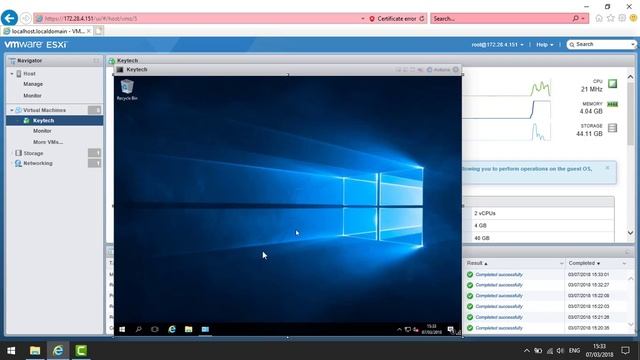Click the CPU usage icon

point(613,84)
